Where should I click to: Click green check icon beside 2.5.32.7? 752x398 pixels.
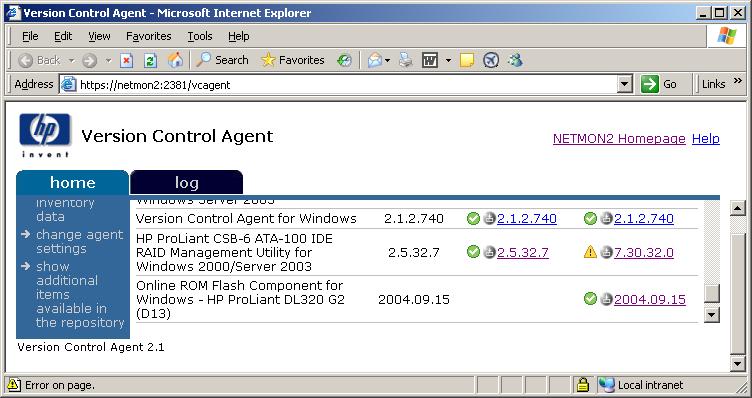point(473,252)
